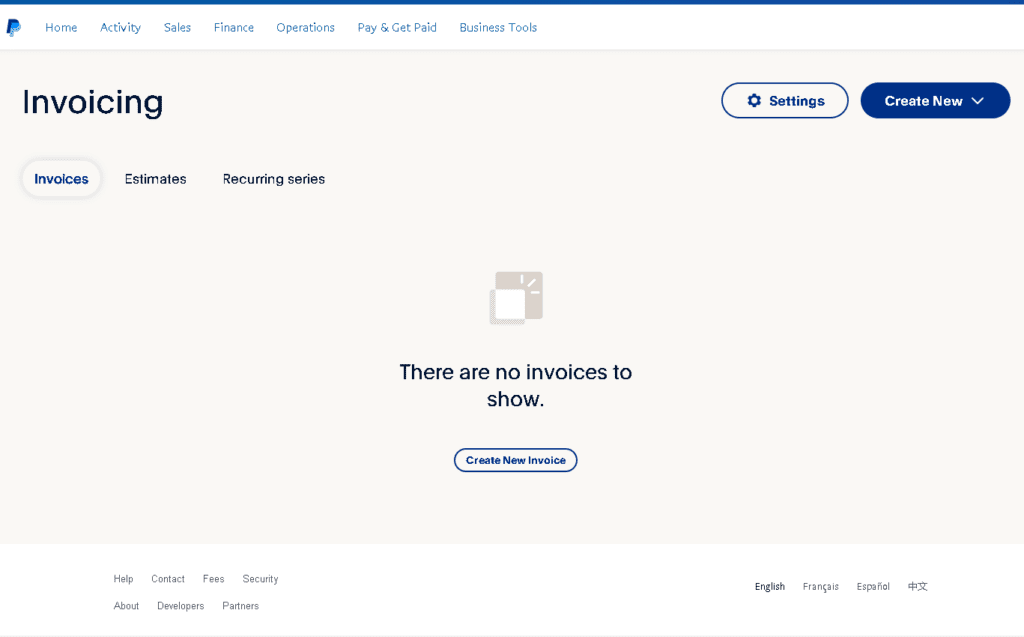Click the Create New Invoice button
Viewport: 1024px width, 637px height.
pyautogui.click(x=515, y=460)
